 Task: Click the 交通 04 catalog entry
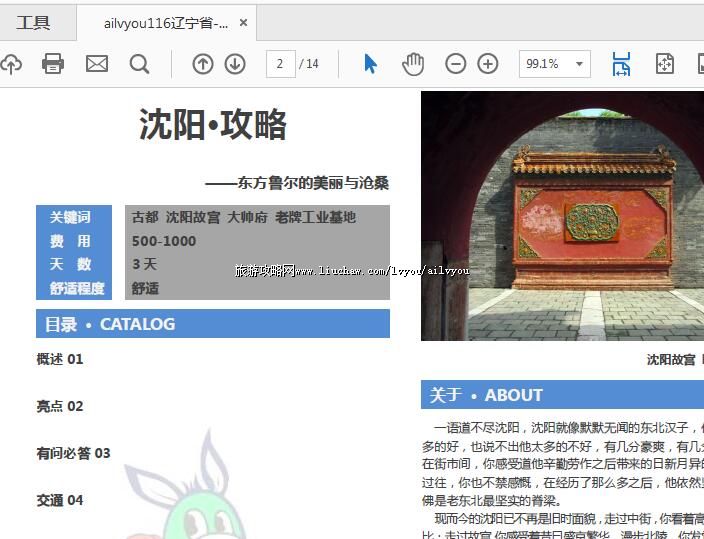[x=60, y=500]
